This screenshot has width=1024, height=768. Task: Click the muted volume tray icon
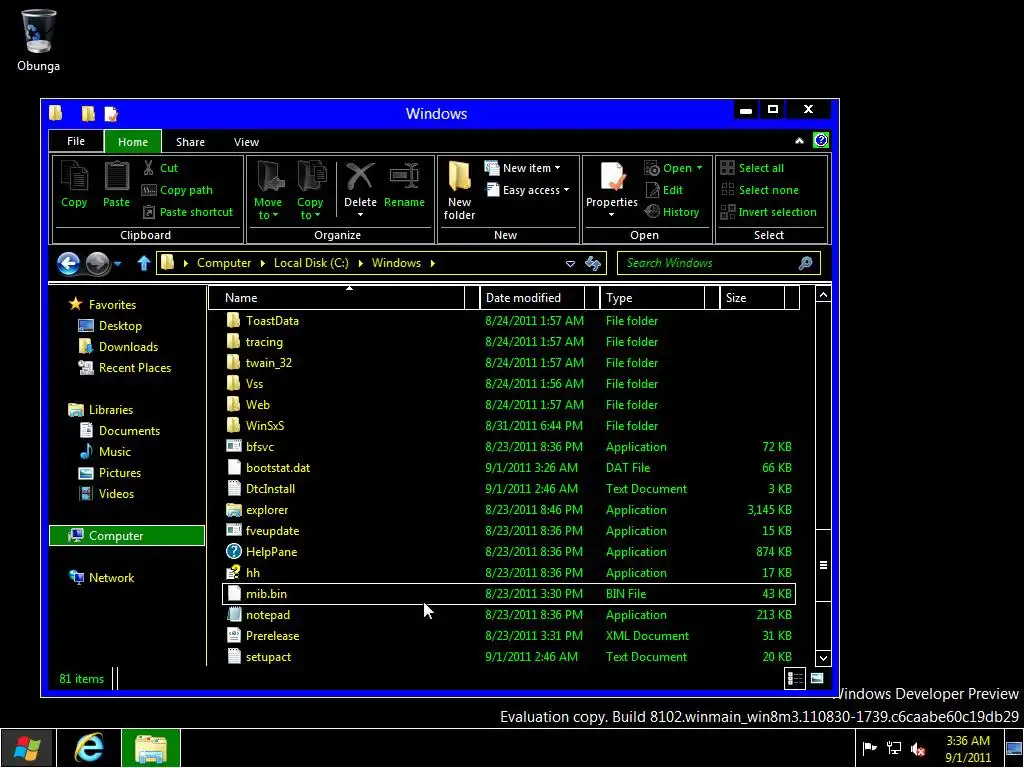pyautogui.click(x=918, y=749)
